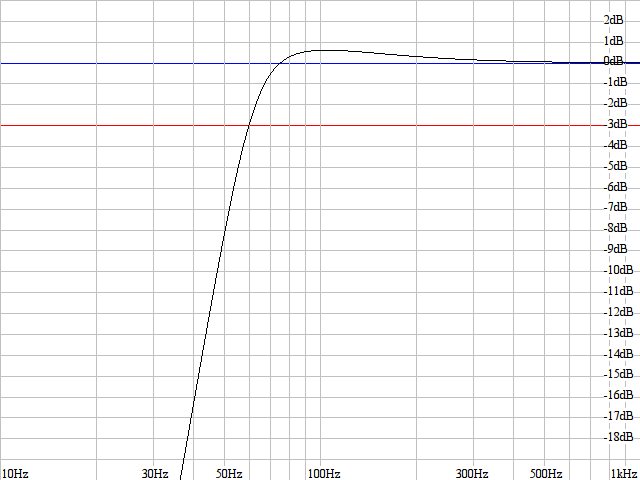
Task: Click the -15dB axis label
Action: 618,374
